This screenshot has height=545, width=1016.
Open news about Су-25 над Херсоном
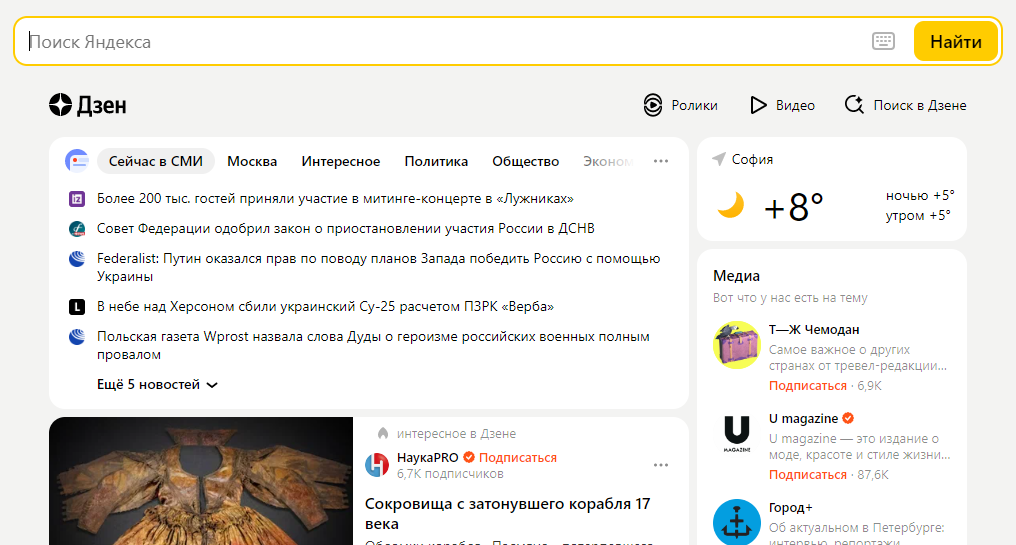(x=325, y=306)
